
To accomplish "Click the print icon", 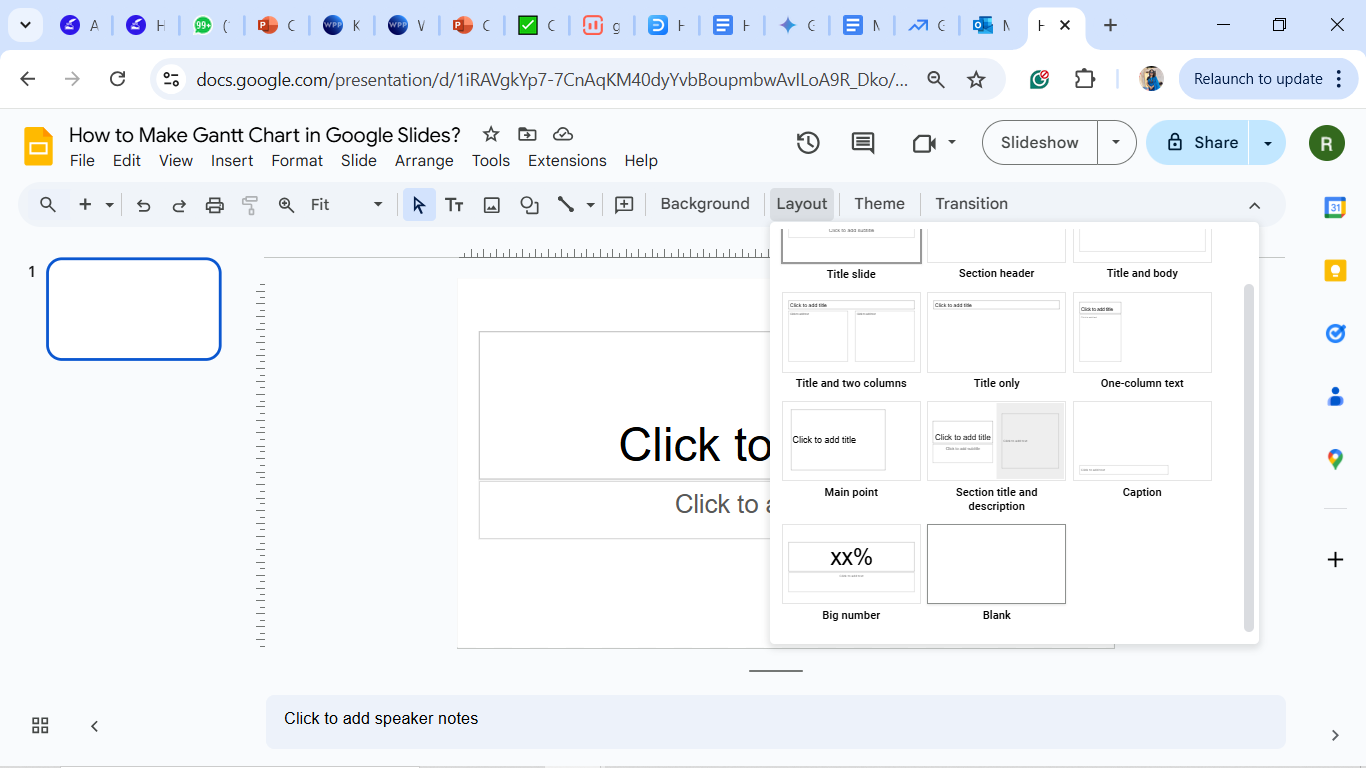I will coord(214,205).
